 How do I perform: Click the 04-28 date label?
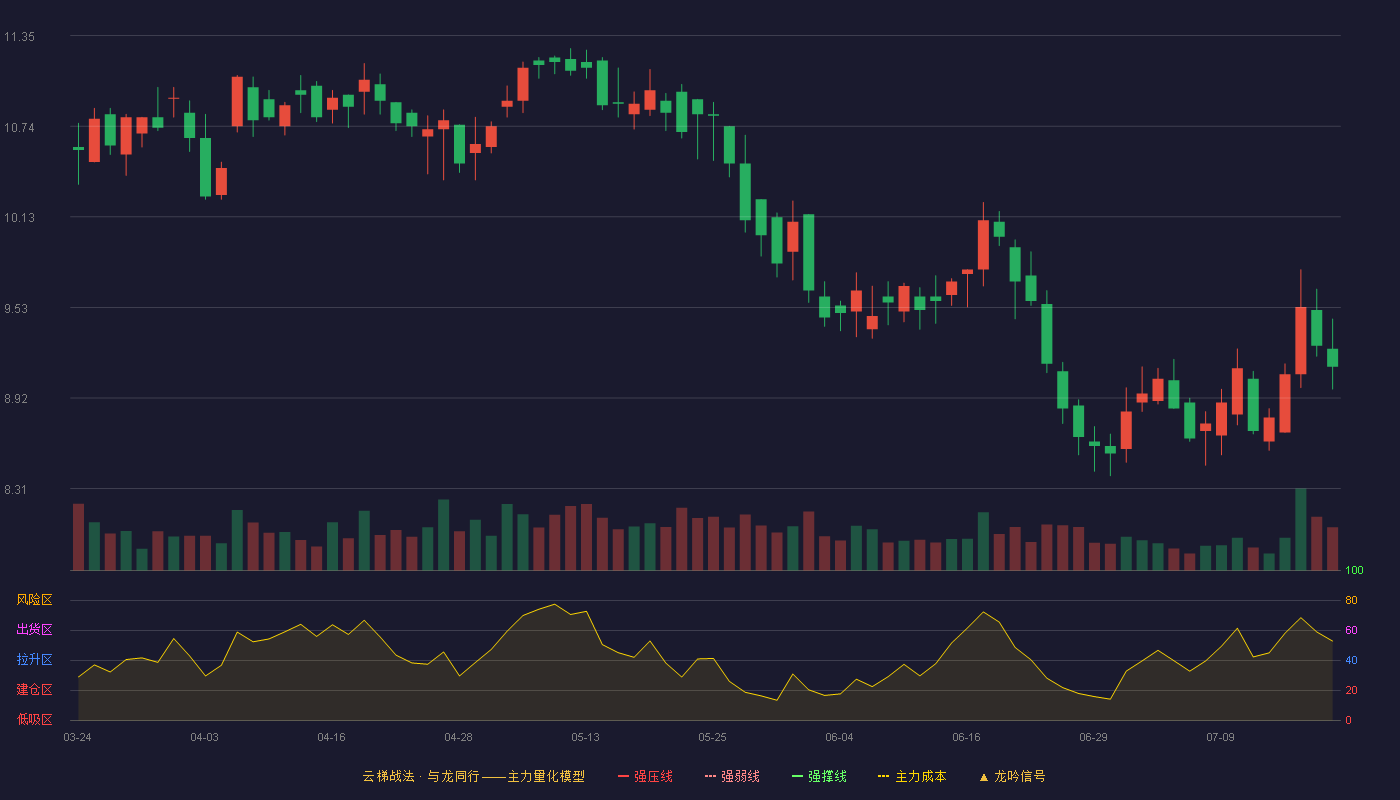pos(458,737)
